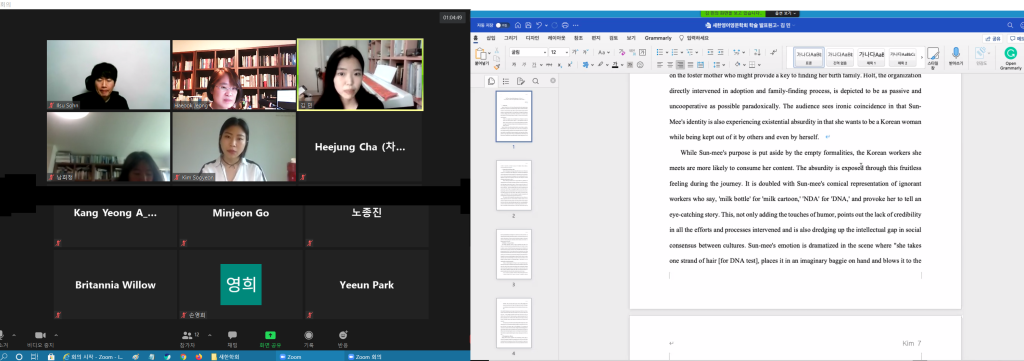The height and width of the screenshot is (361, 1024).
Task: Toggle subscript formatting
Action: [x=560, y=65]
